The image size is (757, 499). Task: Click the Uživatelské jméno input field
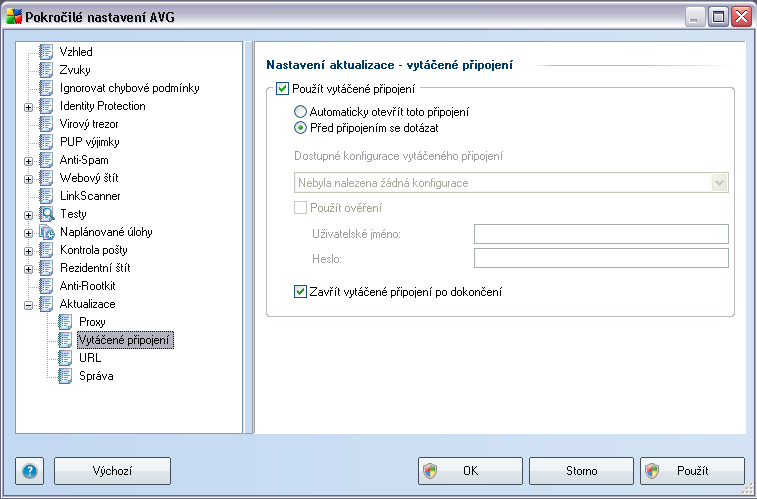point(601,234)
